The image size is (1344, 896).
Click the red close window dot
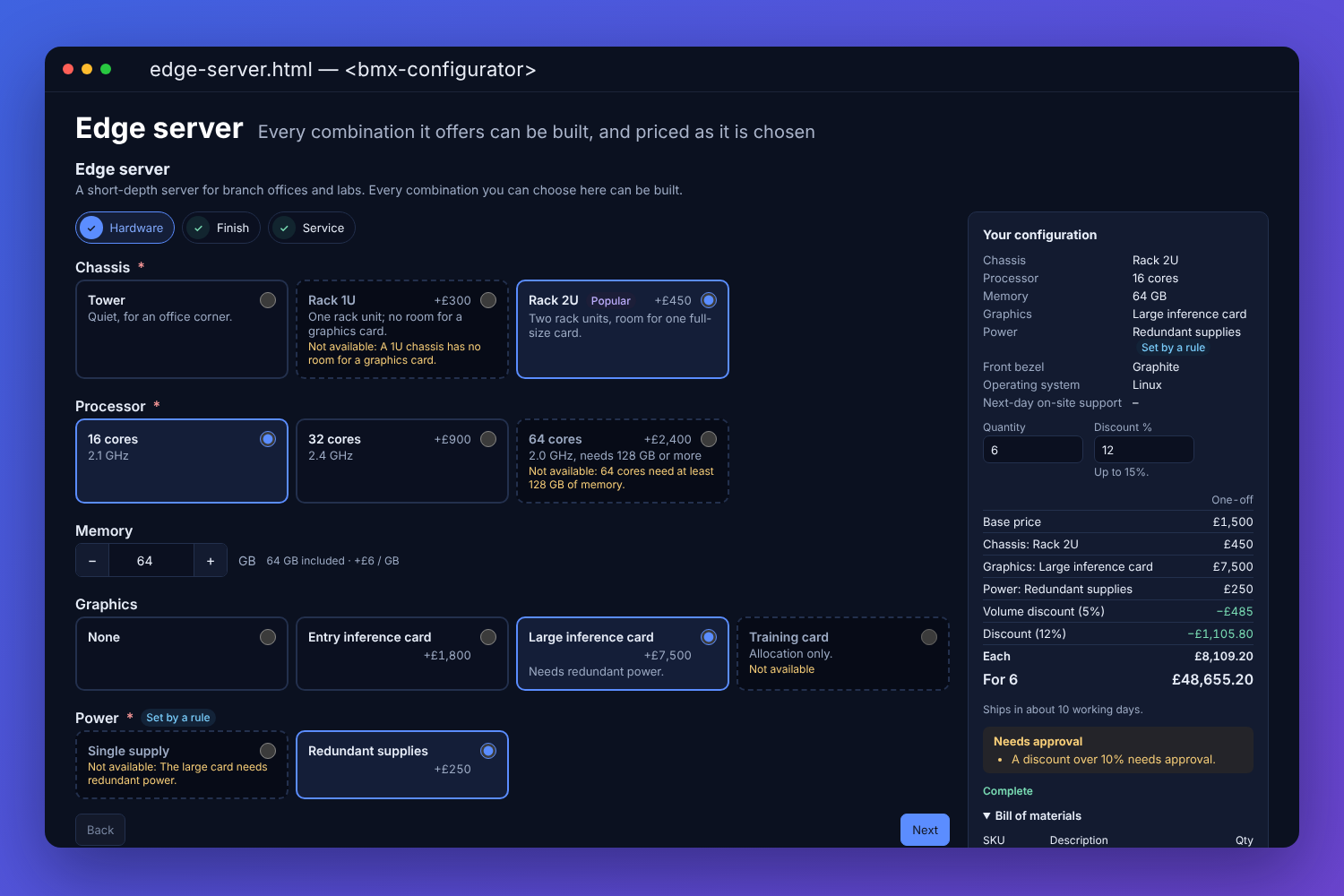tap(68, 69)
